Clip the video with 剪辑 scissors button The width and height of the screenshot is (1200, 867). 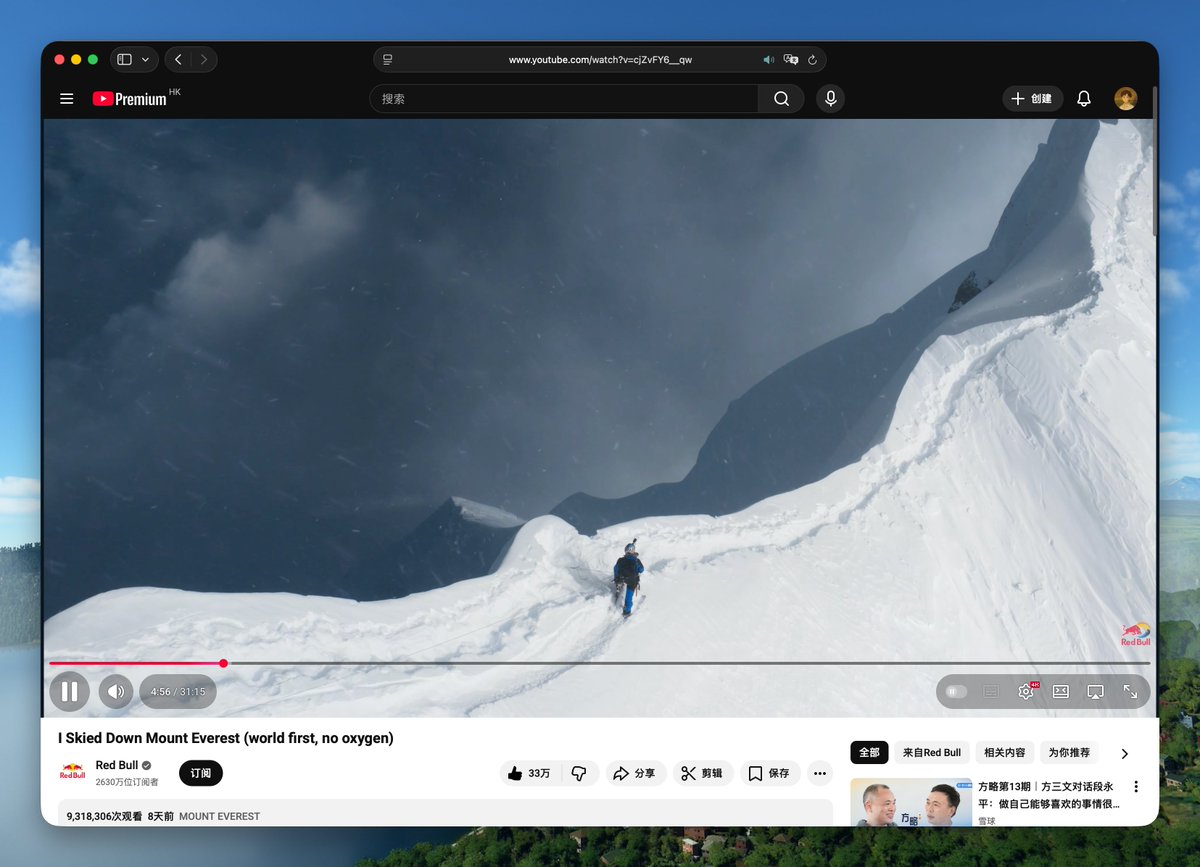702,773
